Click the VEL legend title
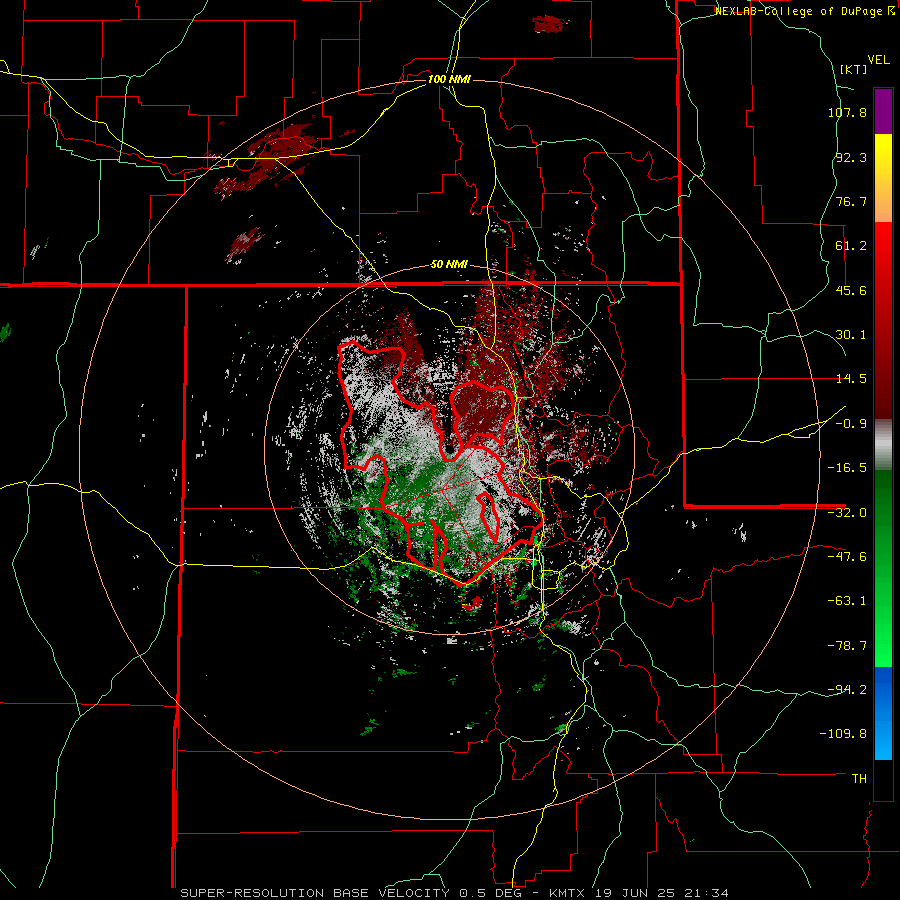 tap(878, 60)
